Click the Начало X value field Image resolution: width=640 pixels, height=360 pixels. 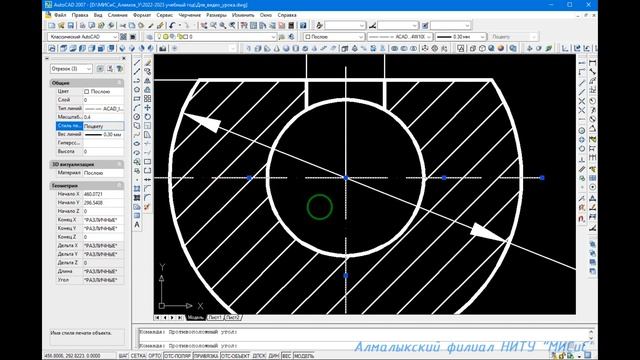(103, 194)
